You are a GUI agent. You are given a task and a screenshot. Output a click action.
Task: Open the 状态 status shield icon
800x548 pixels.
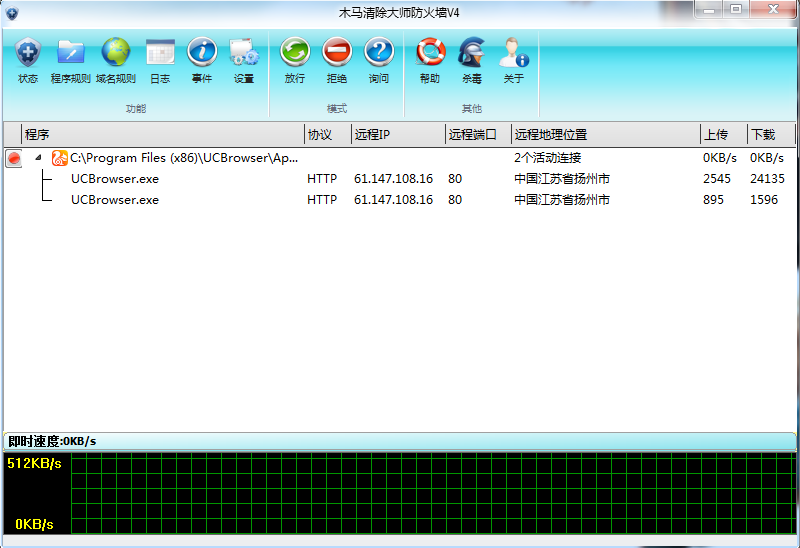[28, 60]
